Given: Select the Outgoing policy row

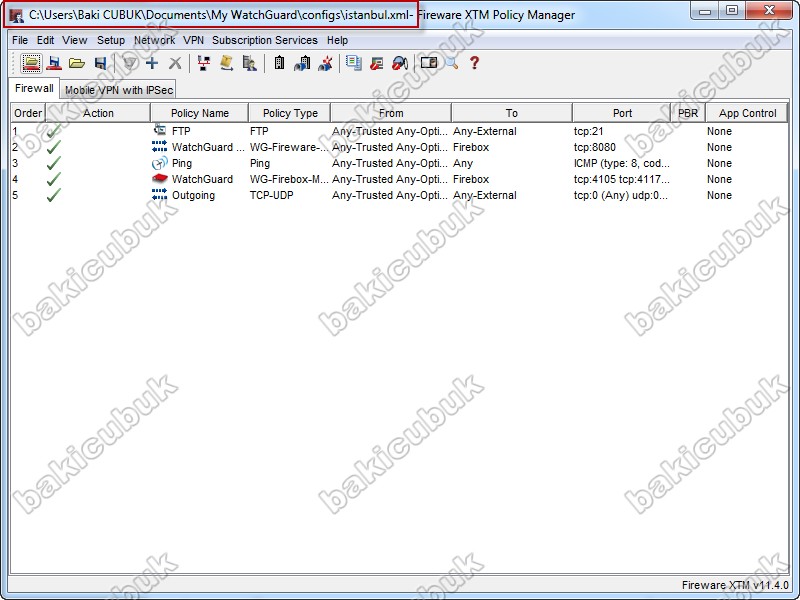Looking at the screenshot, I should click(193, 195).
